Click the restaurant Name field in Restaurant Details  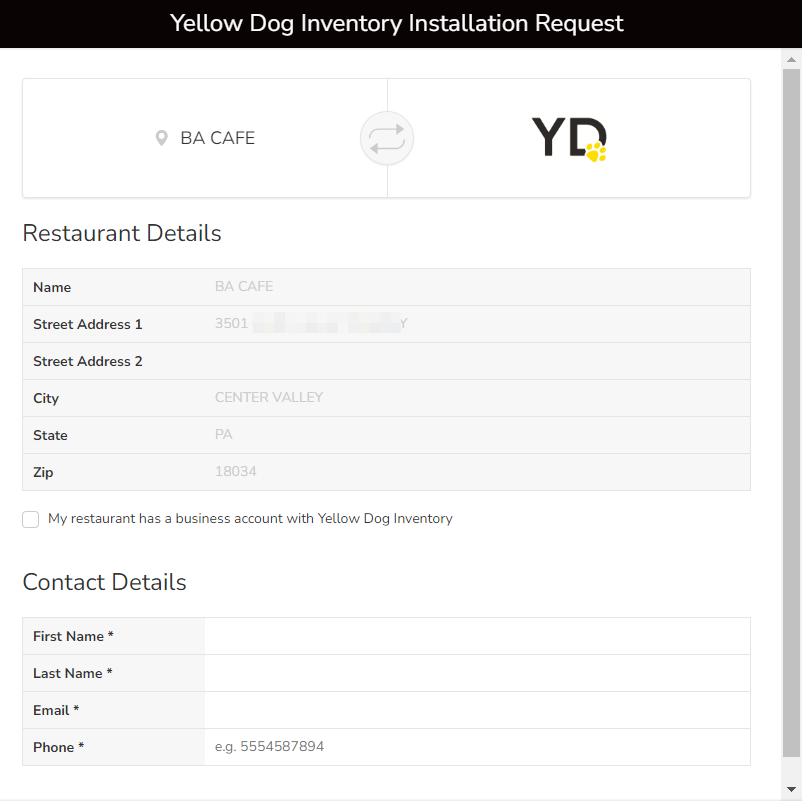click(476, 287)
